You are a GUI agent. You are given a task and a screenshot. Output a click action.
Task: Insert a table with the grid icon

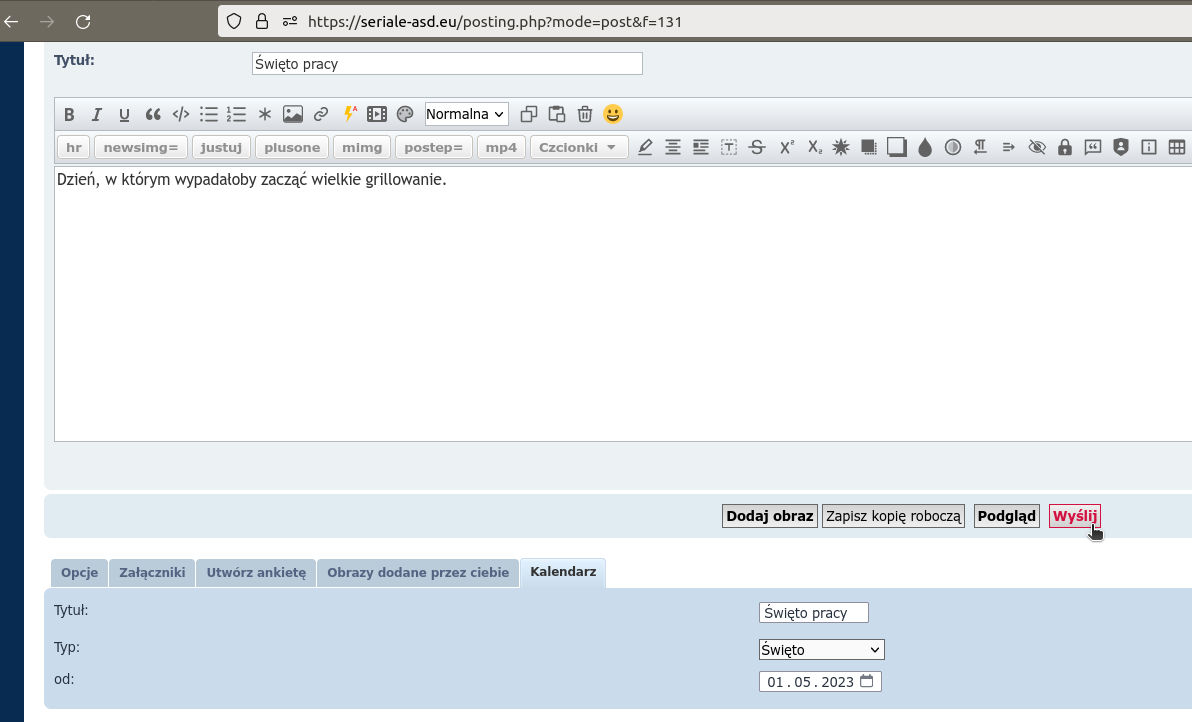[1177, 147]
